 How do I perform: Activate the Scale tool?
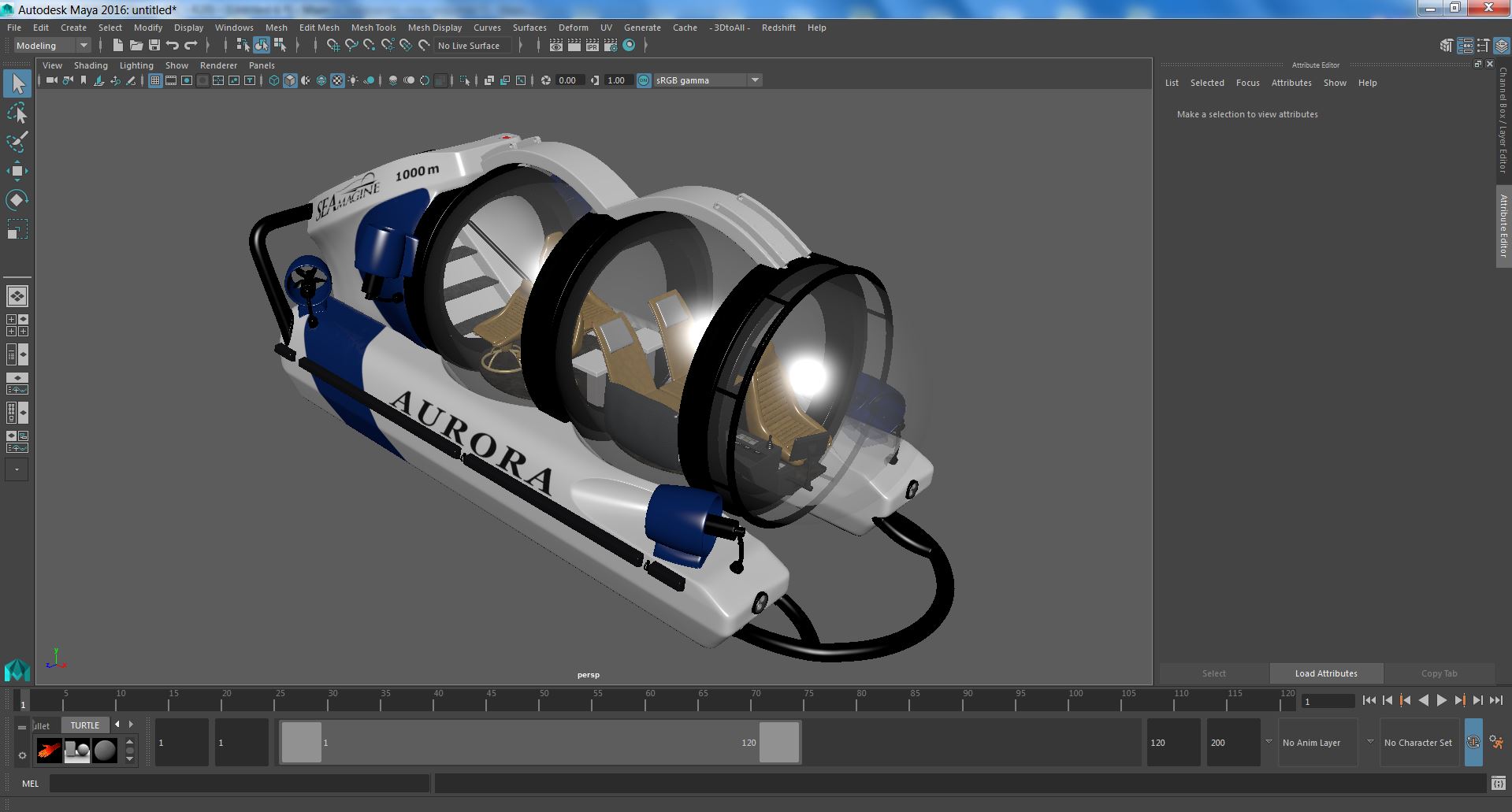(x=17, y=228)
